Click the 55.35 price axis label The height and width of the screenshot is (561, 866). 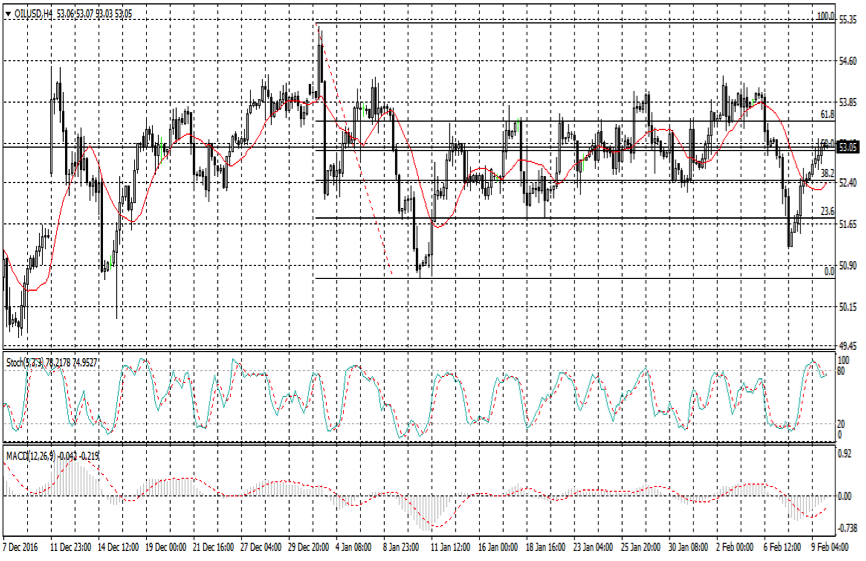(x=849, y=20)
